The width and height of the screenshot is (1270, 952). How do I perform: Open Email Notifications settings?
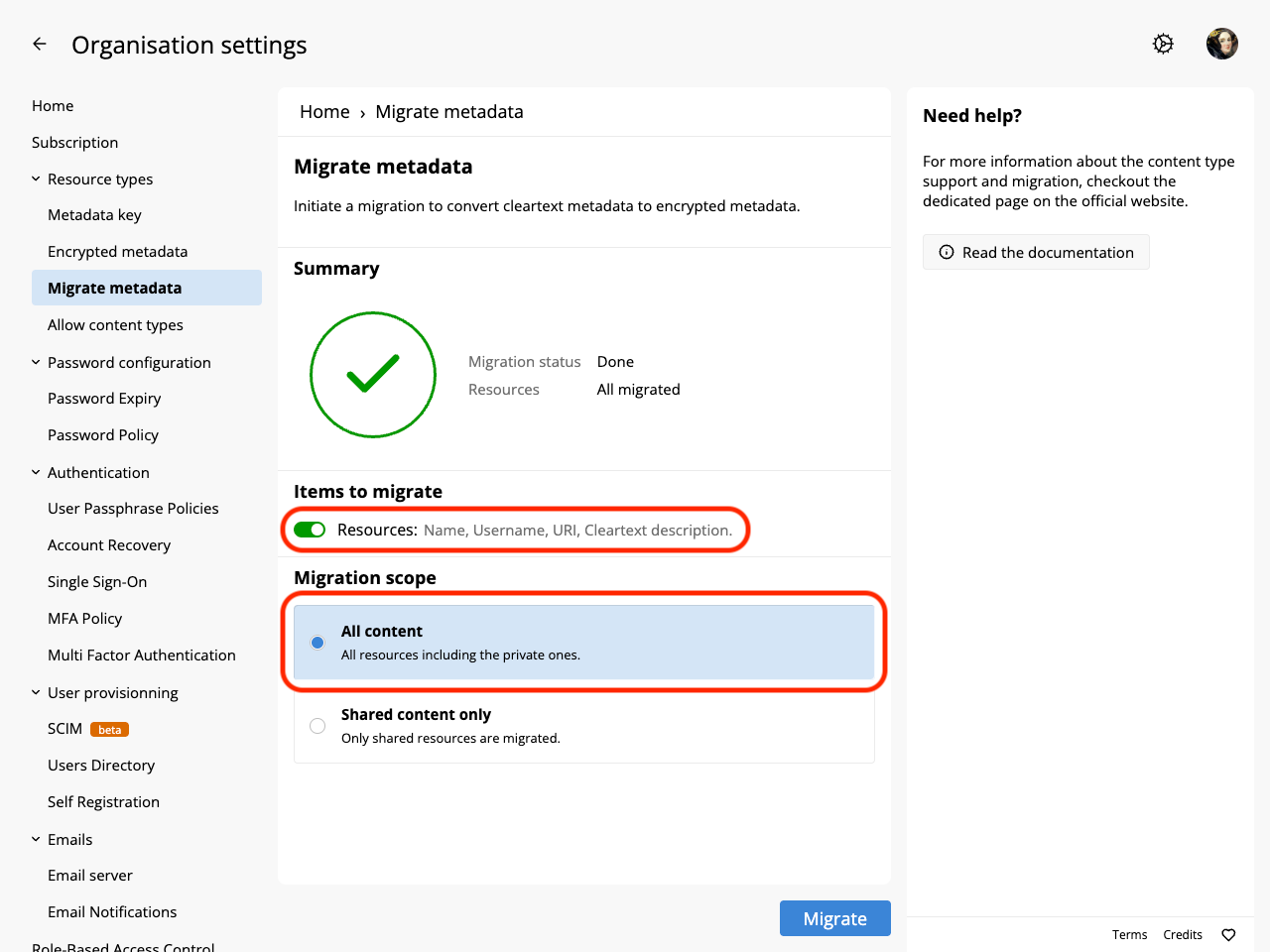coord(112,912)
